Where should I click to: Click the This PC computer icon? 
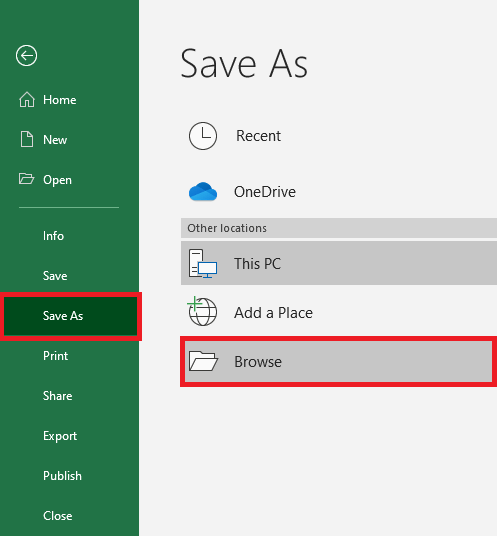click(203, 264)
